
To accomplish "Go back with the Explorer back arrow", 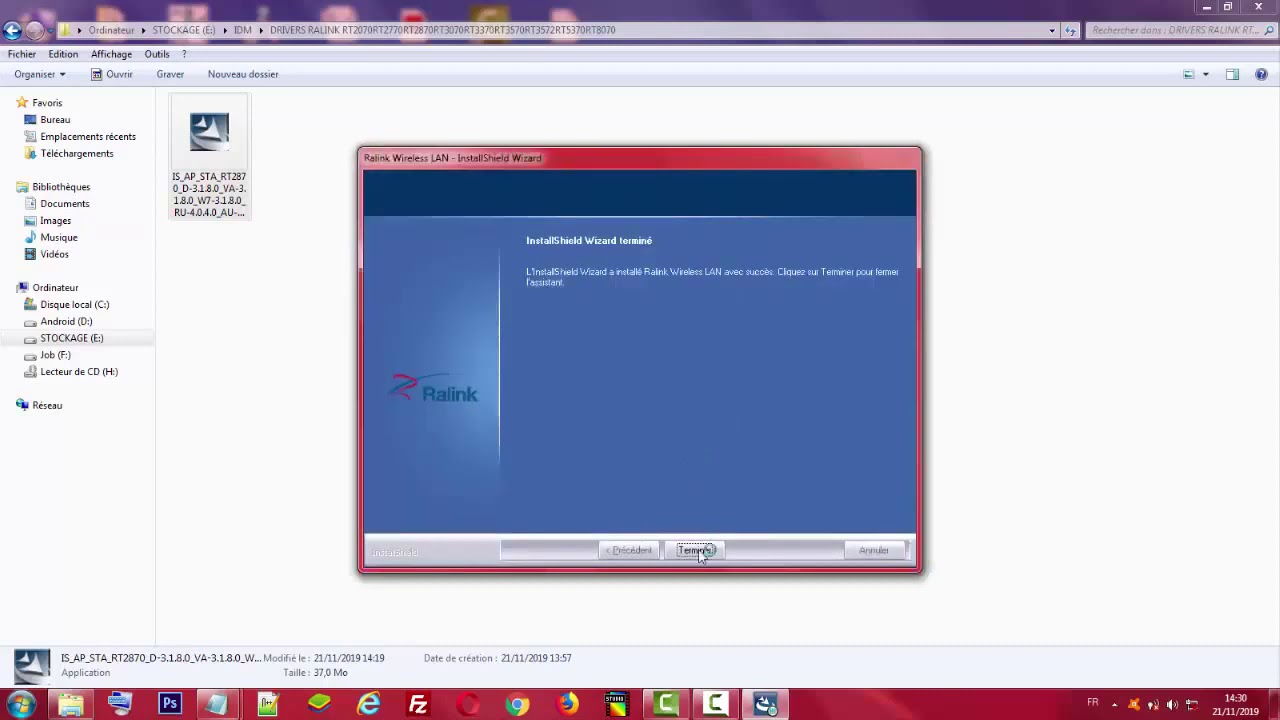I will pos(13,30).
